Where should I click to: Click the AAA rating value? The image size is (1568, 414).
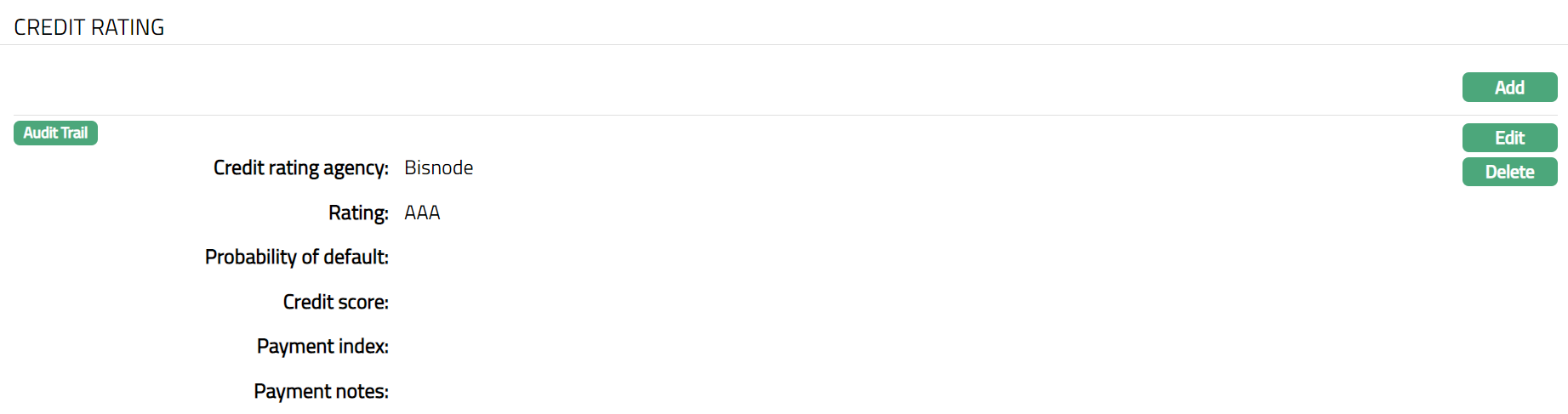[422, 213]
